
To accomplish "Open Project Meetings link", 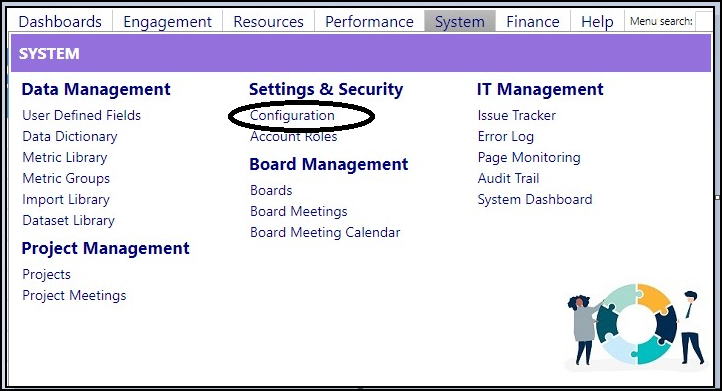I will [x=74, y=295].
